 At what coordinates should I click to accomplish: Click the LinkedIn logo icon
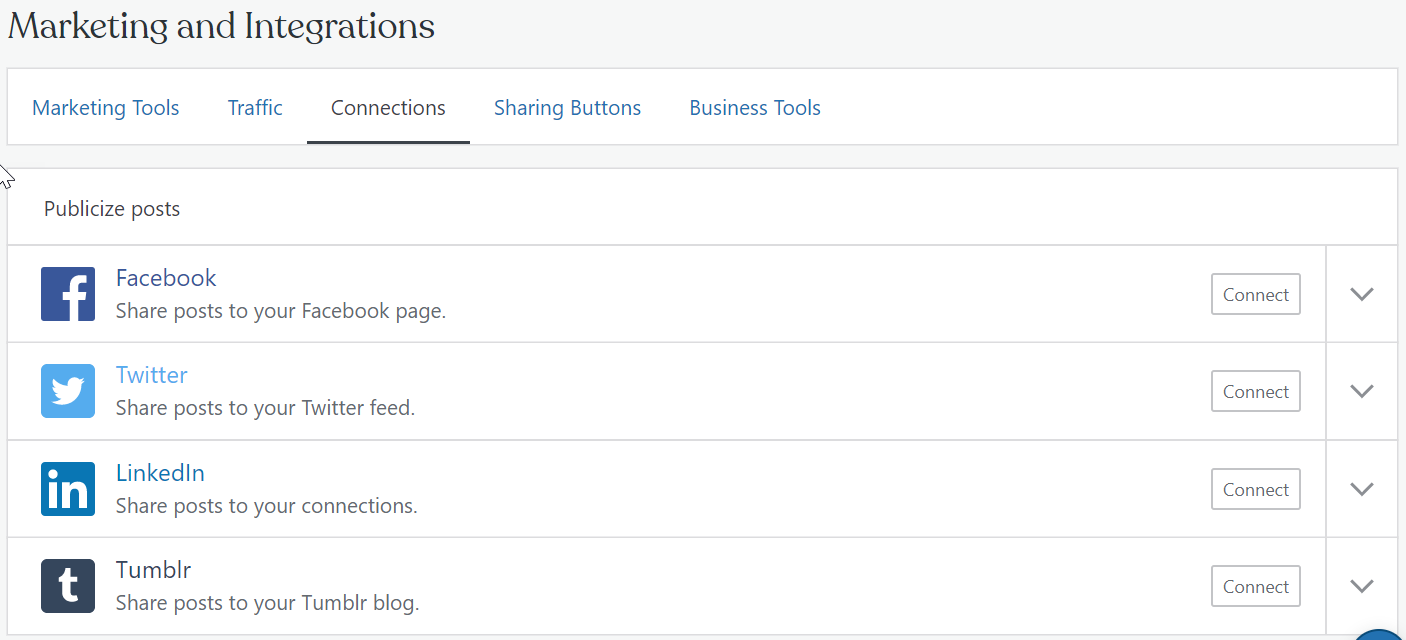click(x=68, y=489)
